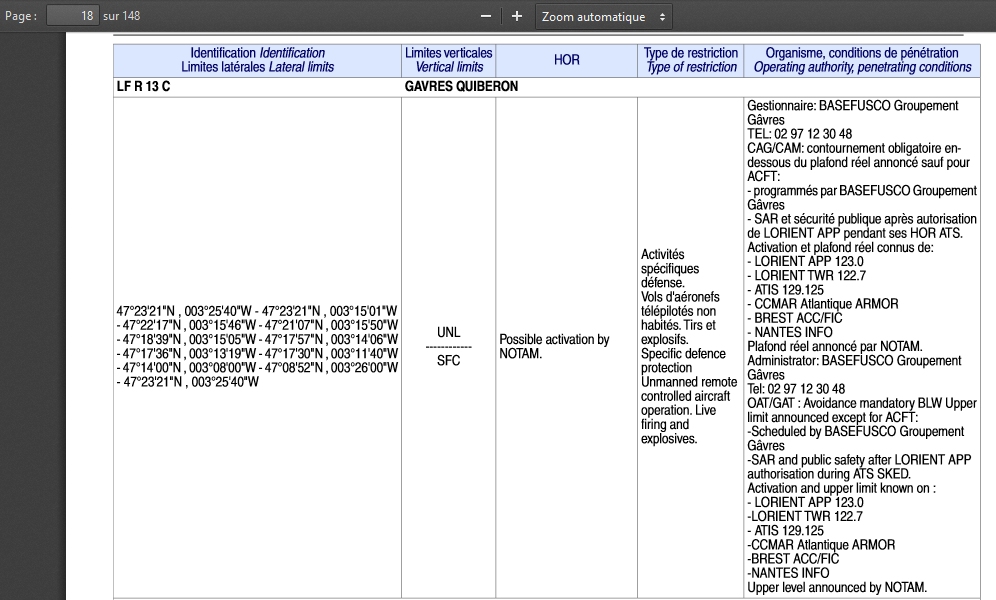The width and height of the screenshot is (996, 600).
Task: Click the 'Type de restriction' column header
Action: (690, 60)
